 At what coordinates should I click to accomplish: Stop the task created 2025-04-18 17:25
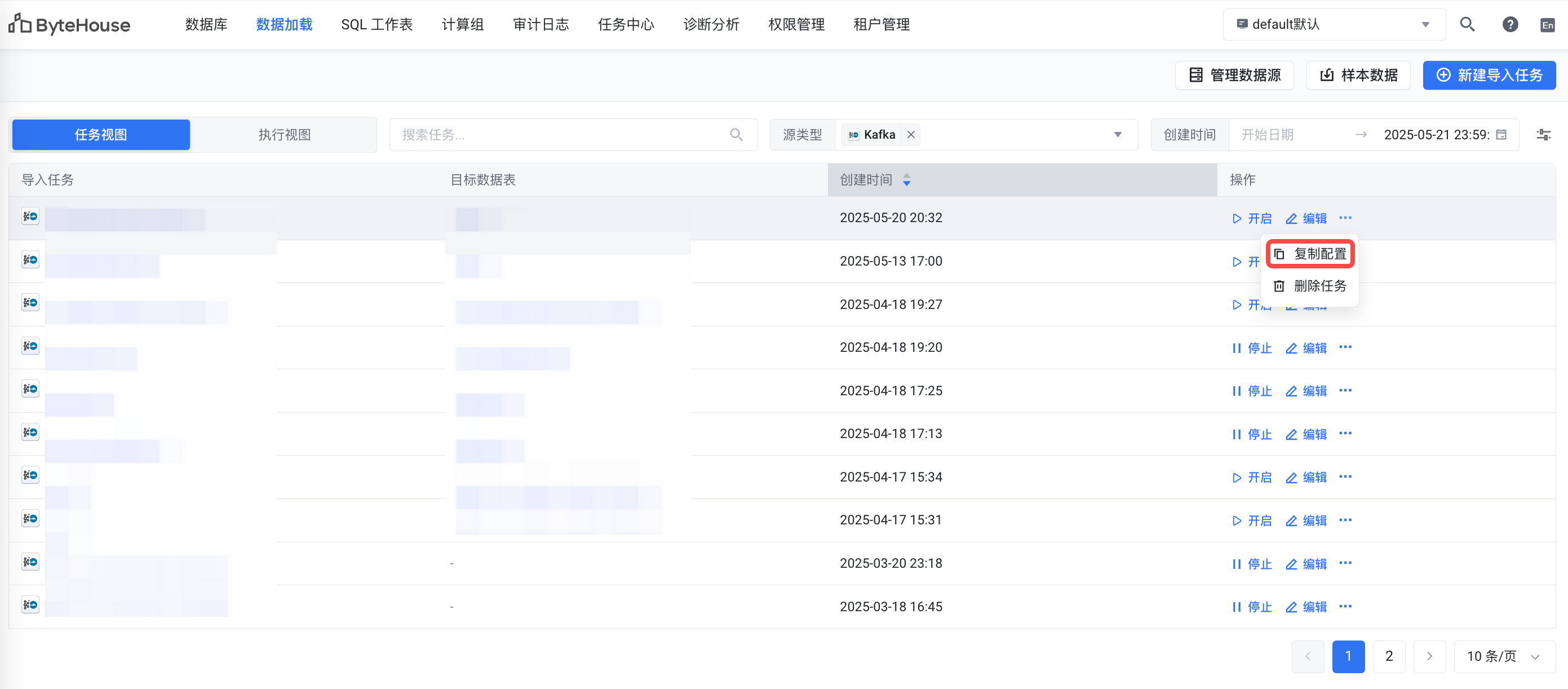pyautogui.click(x=1251, y=391)
